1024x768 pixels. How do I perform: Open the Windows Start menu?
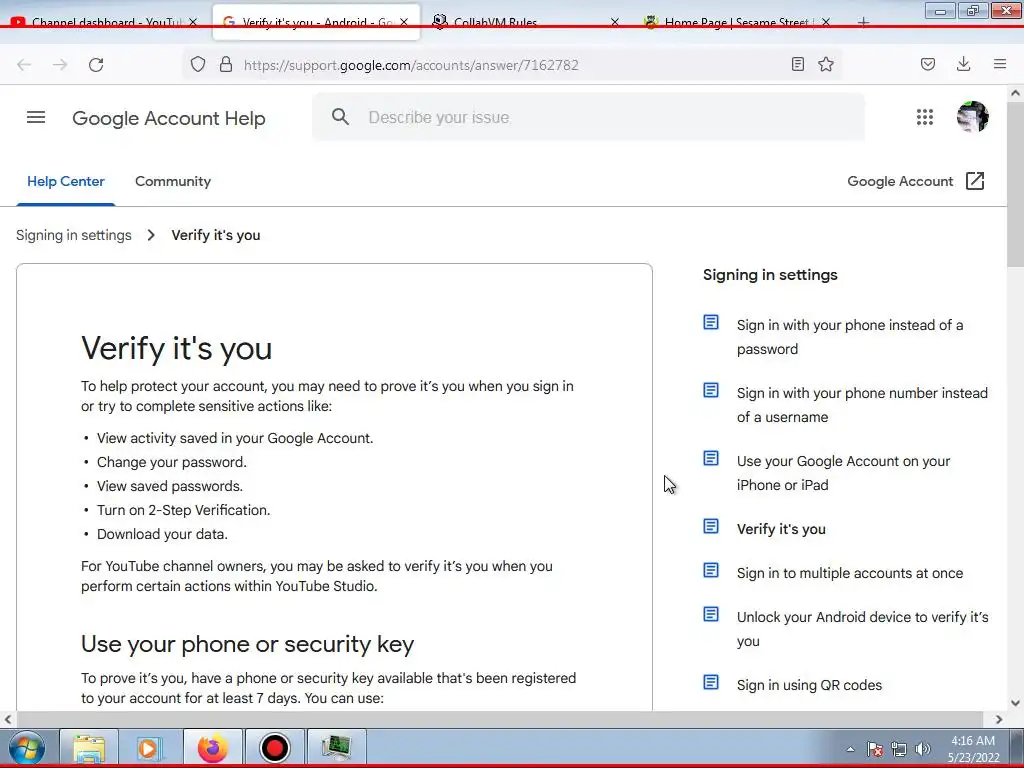(26, 748)
